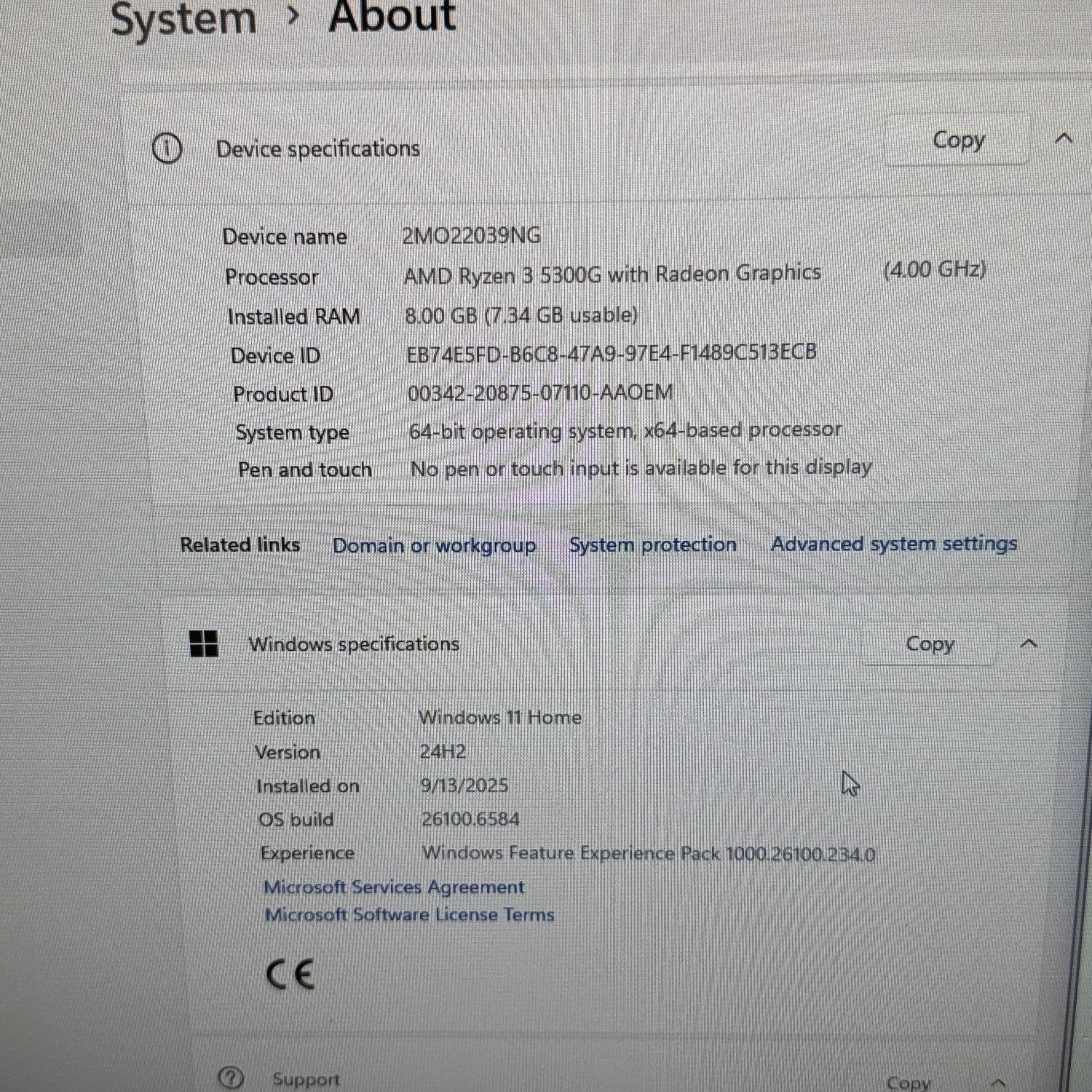Copy the device specifications
Image resolution: width=1092 pixels, height=1092 pixels.
tap(958, 140)
